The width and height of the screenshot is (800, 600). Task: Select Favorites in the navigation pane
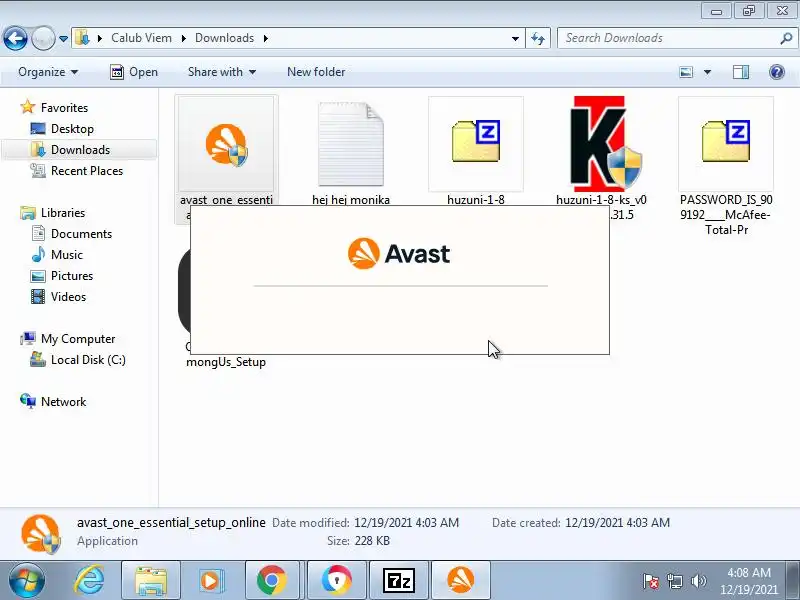[55, 108]
